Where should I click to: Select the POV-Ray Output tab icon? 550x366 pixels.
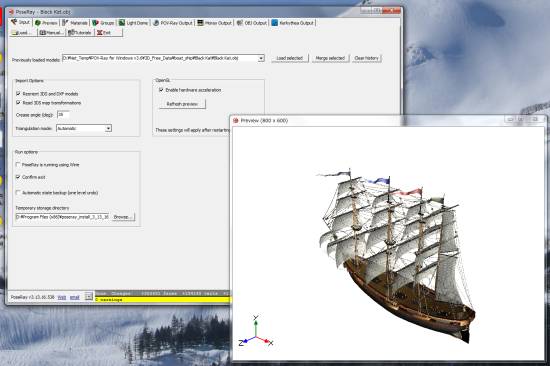coord(156,23)
